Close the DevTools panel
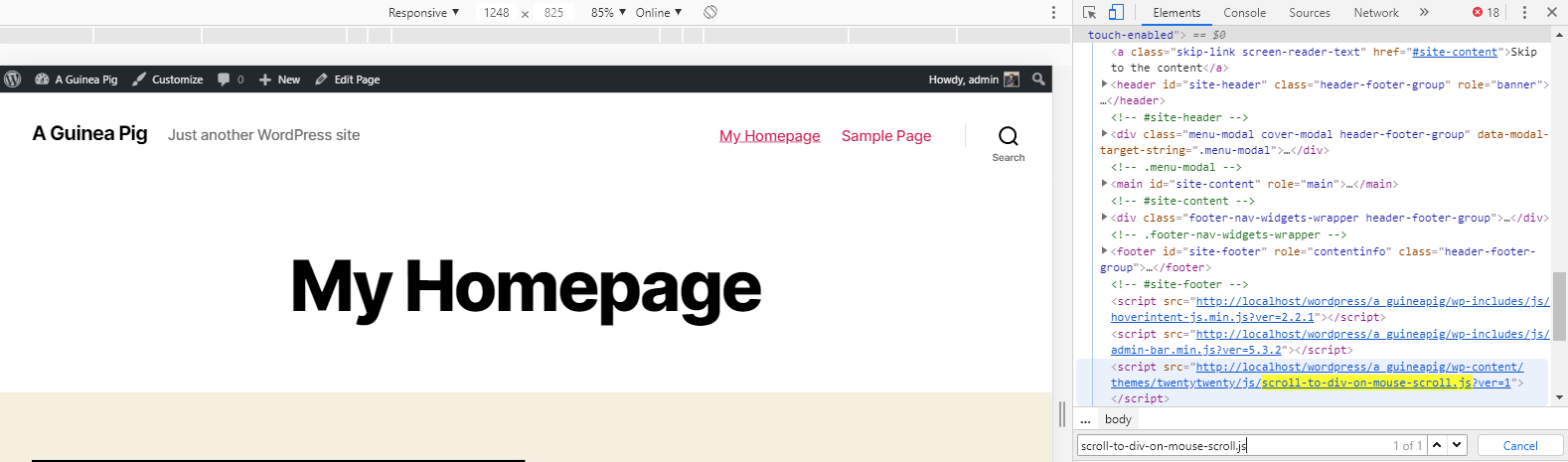Image resolution: width=1568 pixels, height=462 pixels. [1552, 13]
